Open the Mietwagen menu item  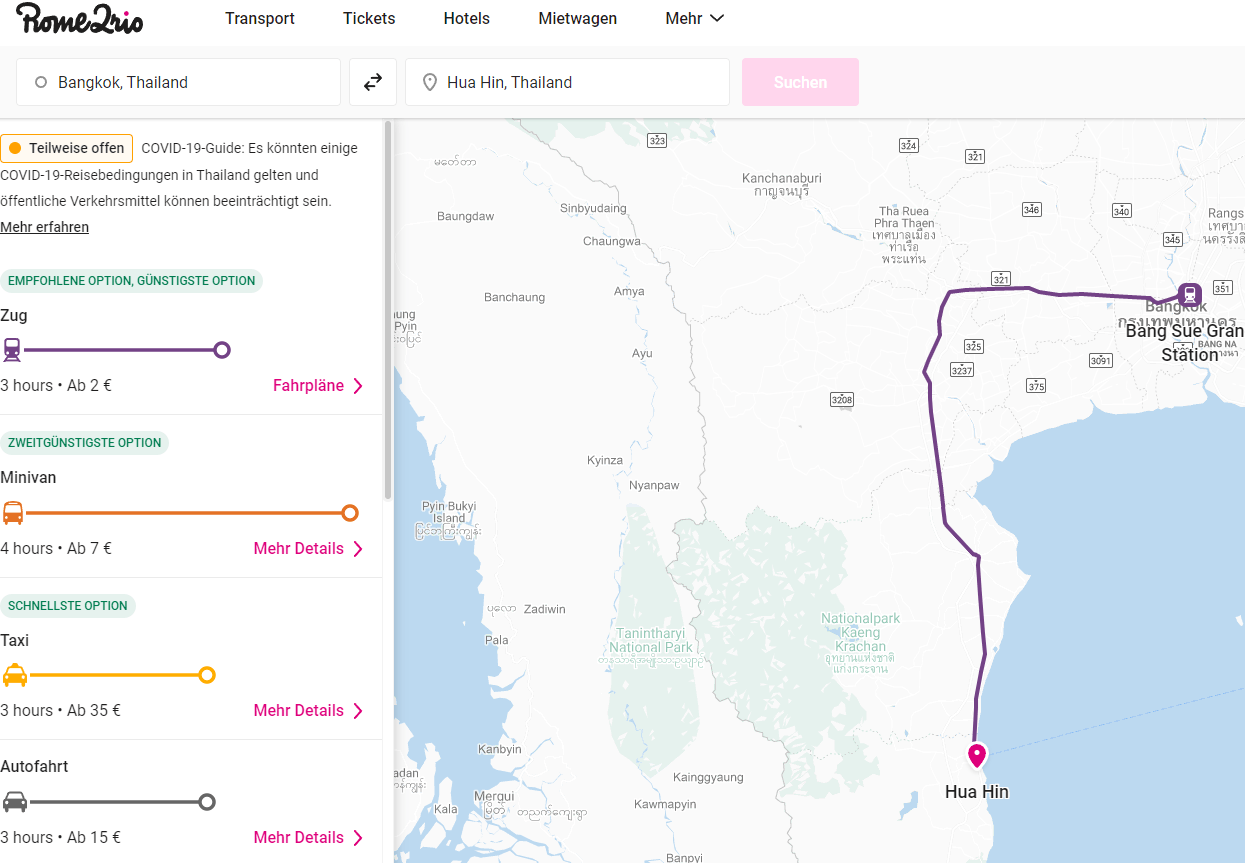tap(578, 18)
